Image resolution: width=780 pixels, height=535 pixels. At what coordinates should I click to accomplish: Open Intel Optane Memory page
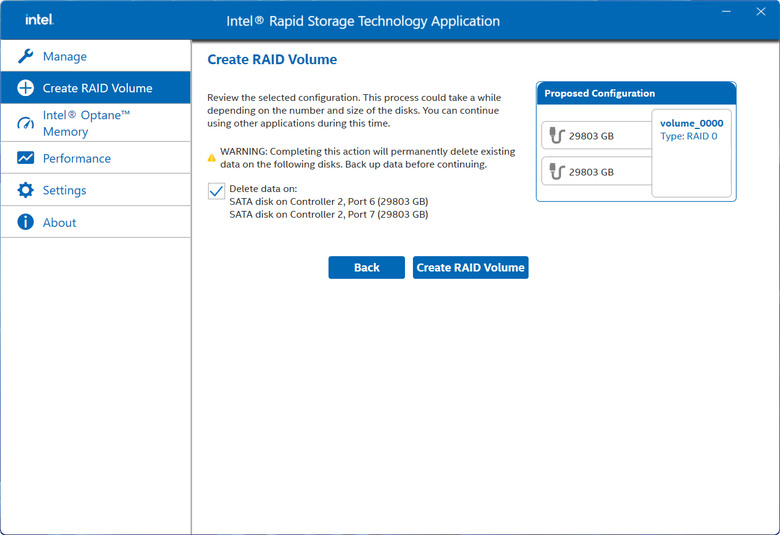point(96,123)
